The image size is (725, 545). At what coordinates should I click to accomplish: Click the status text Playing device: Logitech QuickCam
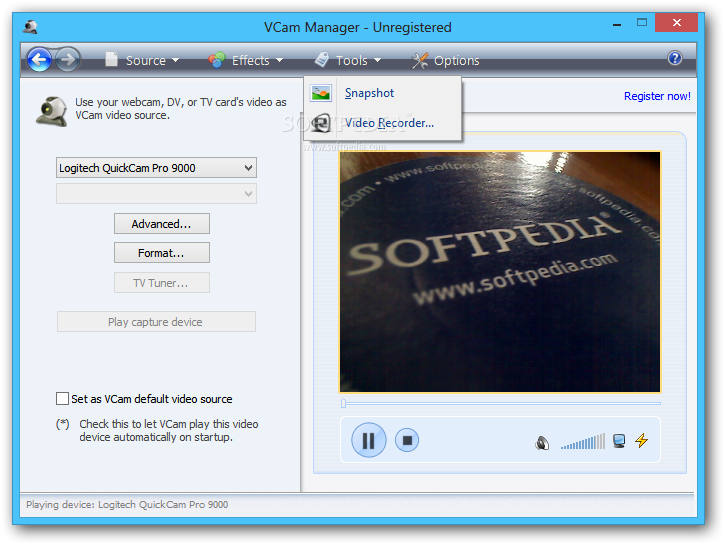click(x=127, y=504)
